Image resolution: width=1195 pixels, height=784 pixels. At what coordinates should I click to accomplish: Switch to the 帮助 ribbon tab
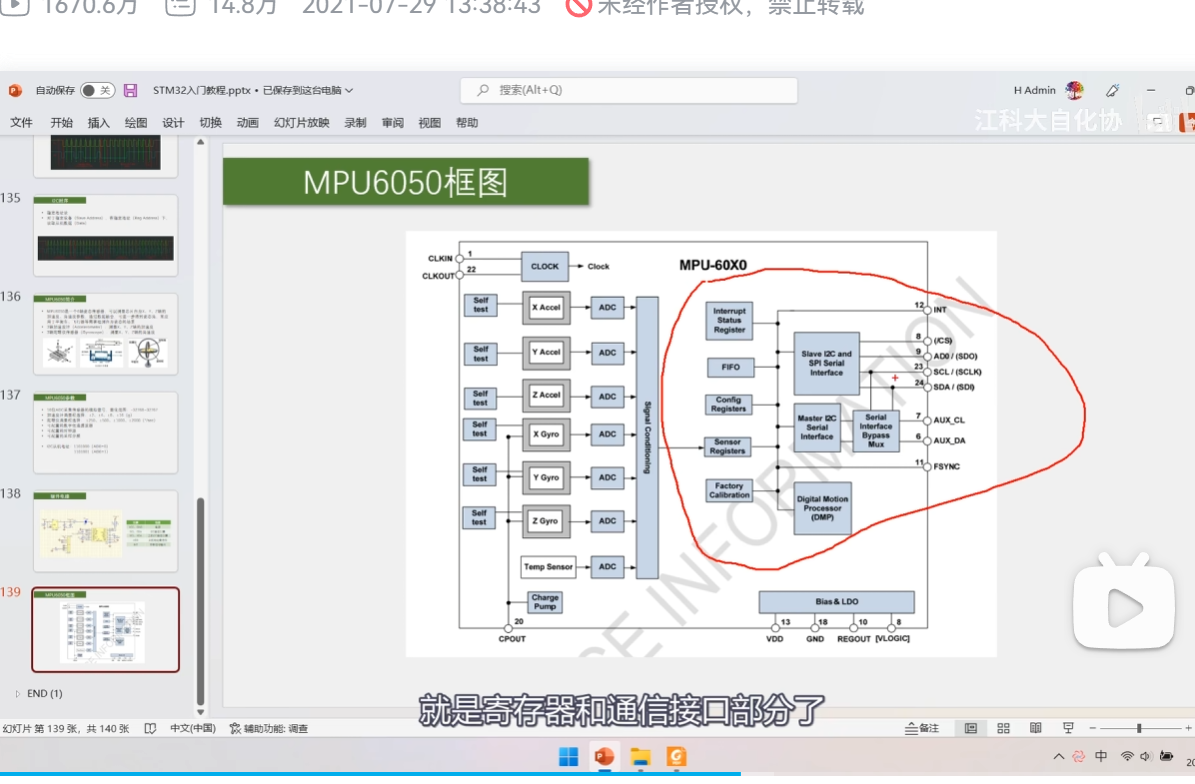(467, 123)
